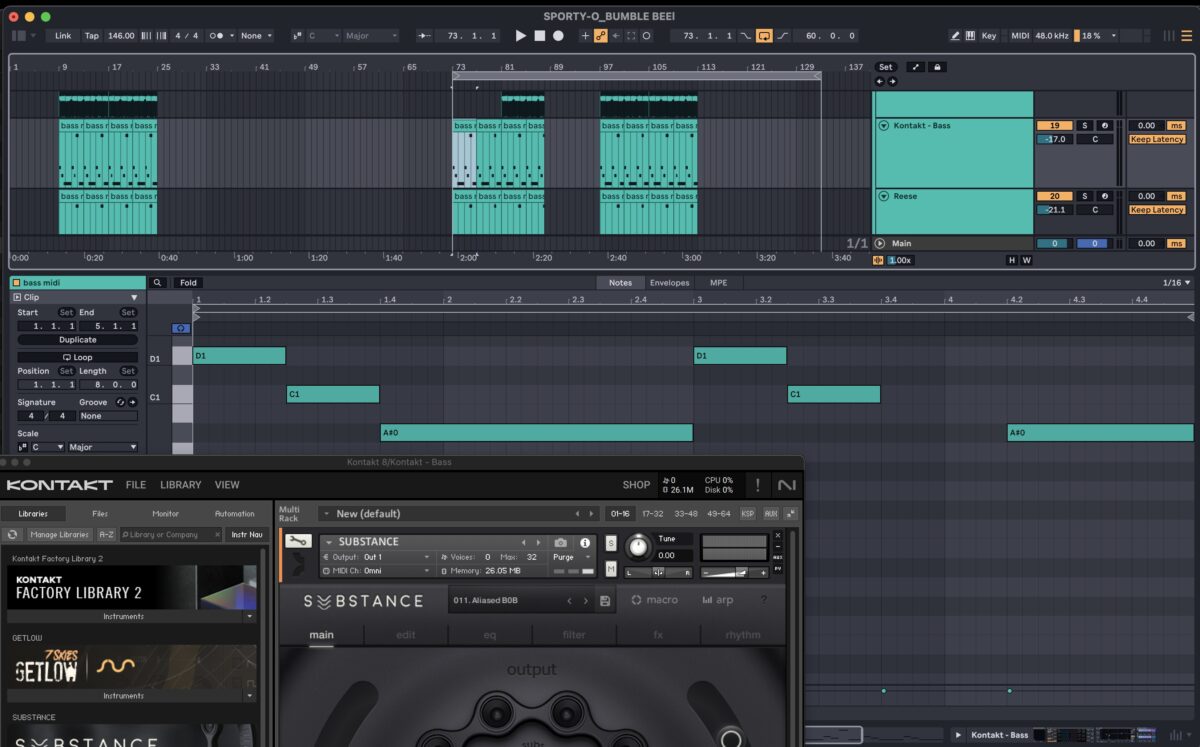Viewport: 1200px width, 747px height.
Task: Select the first D1 note in piano roll
Action: [239, 355]
